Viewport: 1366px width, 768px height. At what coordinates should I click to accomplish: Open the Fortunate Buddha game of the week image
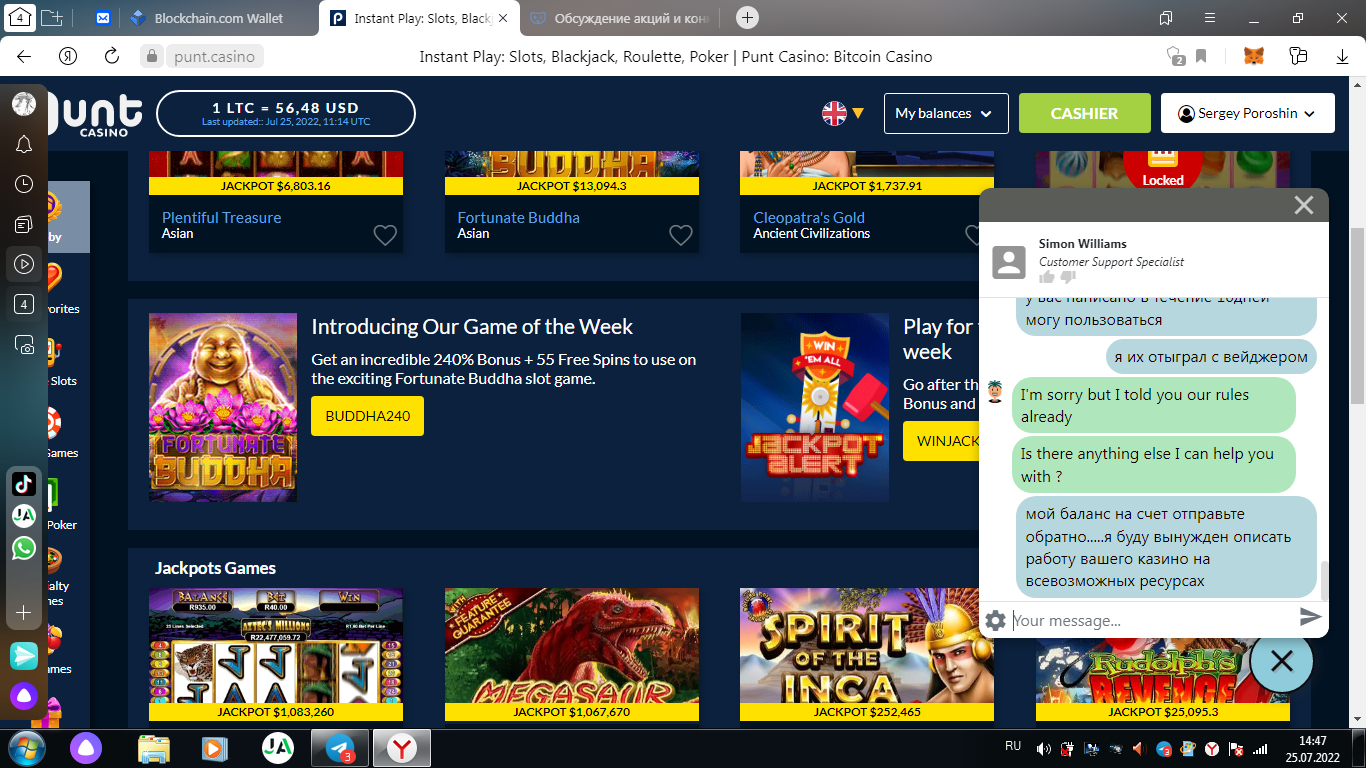pos(223,407)
